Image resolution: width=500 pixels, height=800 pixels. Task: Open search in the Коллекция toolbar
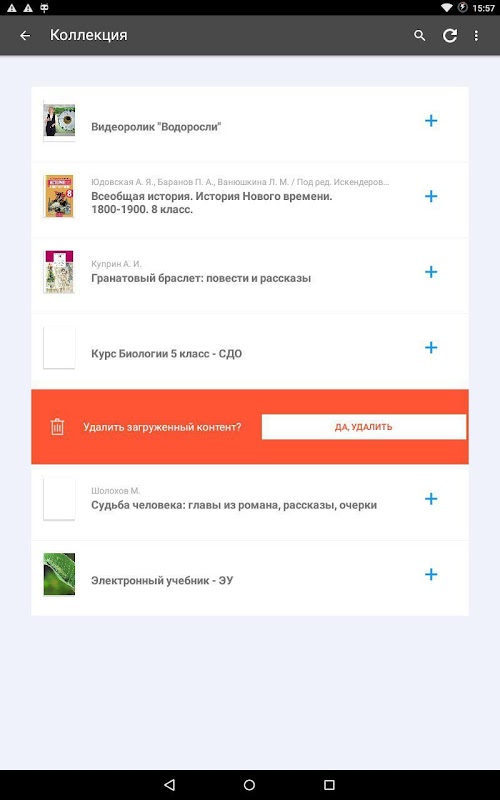coord(419,35)
